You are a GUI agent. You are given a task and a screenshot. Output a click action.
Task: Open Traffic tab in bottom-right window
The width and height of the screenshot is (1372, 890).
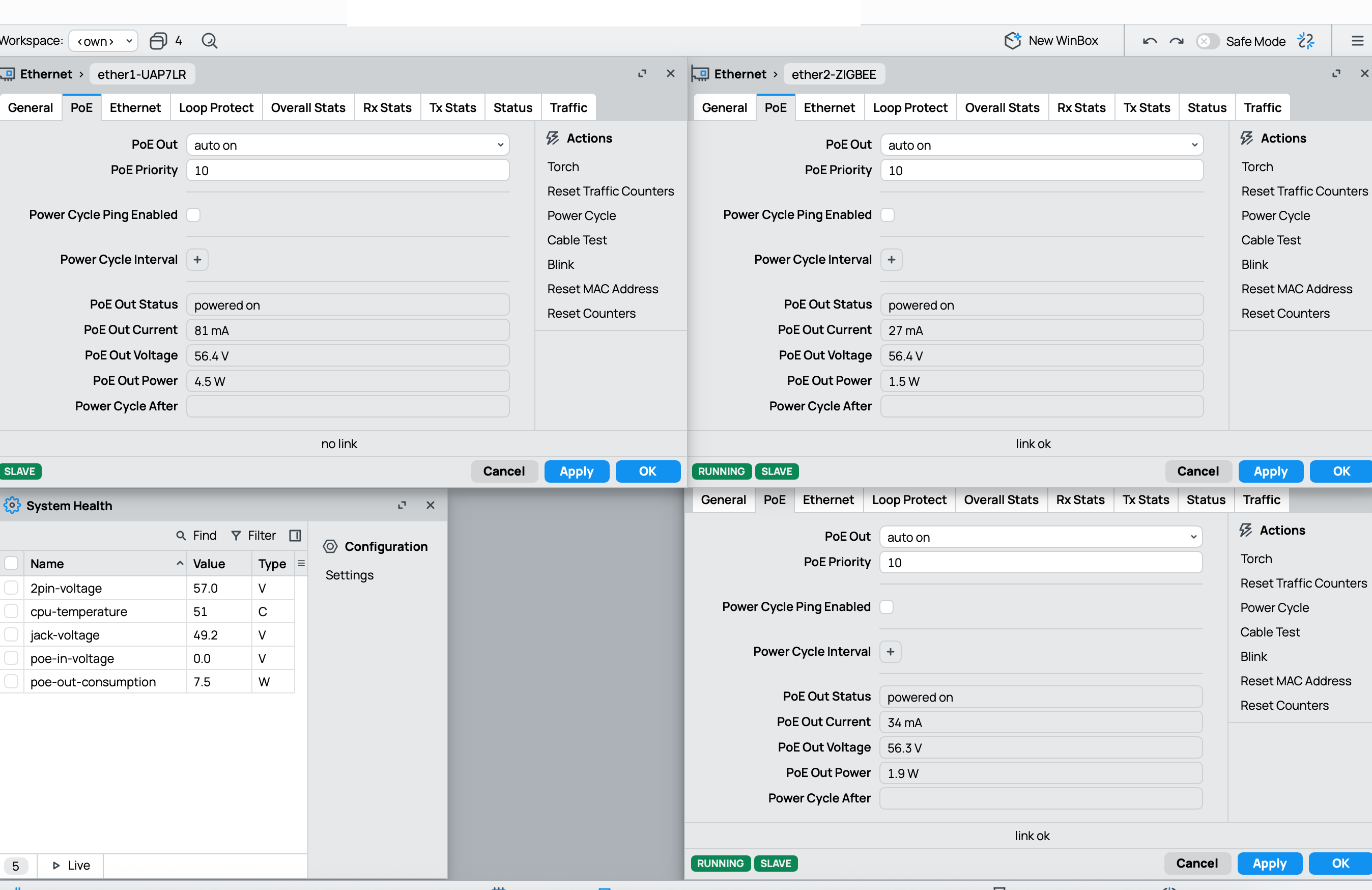pyautogui.click(x=1262, y=500)
